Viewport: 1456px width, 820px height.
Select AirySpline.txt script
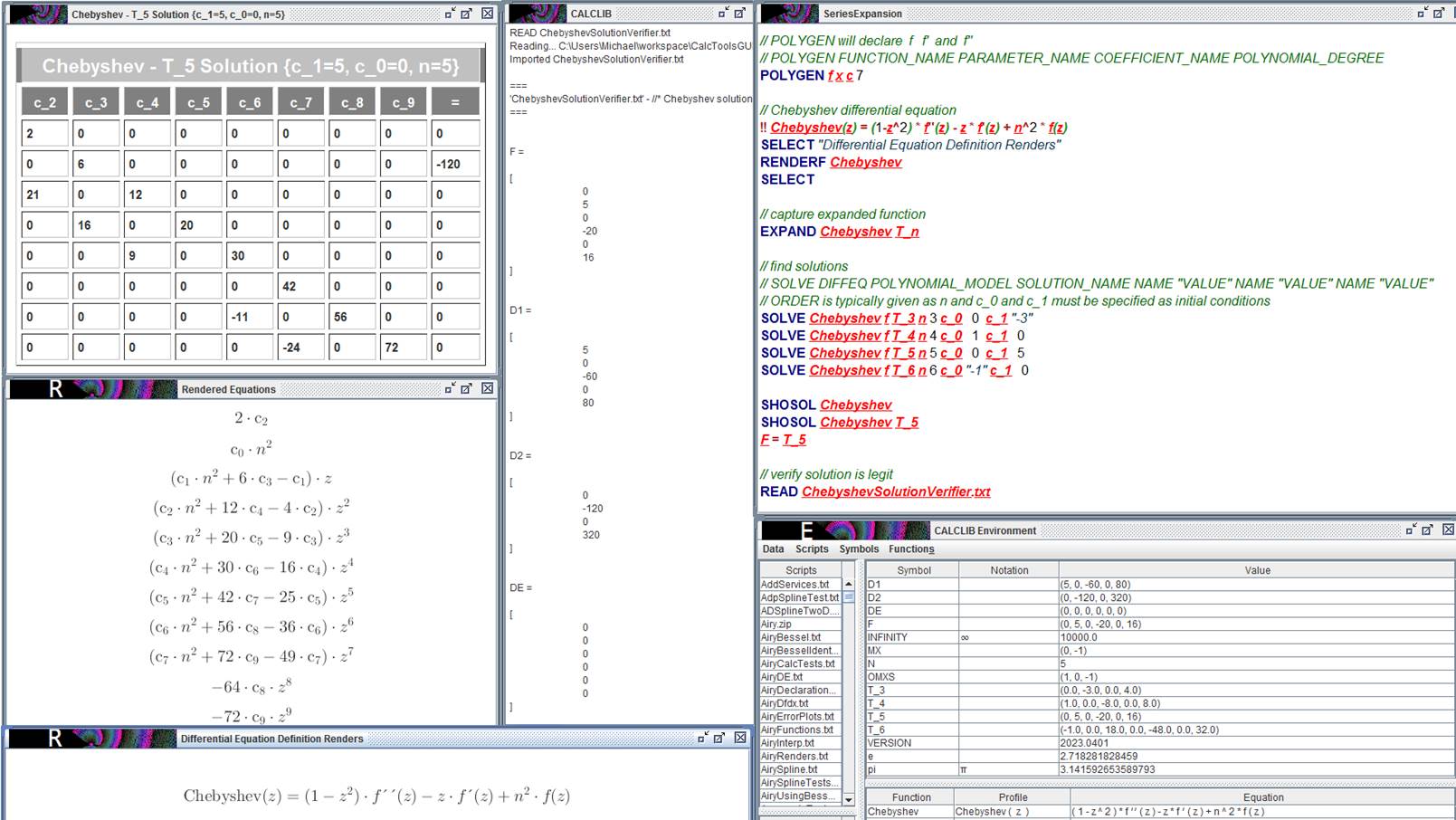point(801,769)
